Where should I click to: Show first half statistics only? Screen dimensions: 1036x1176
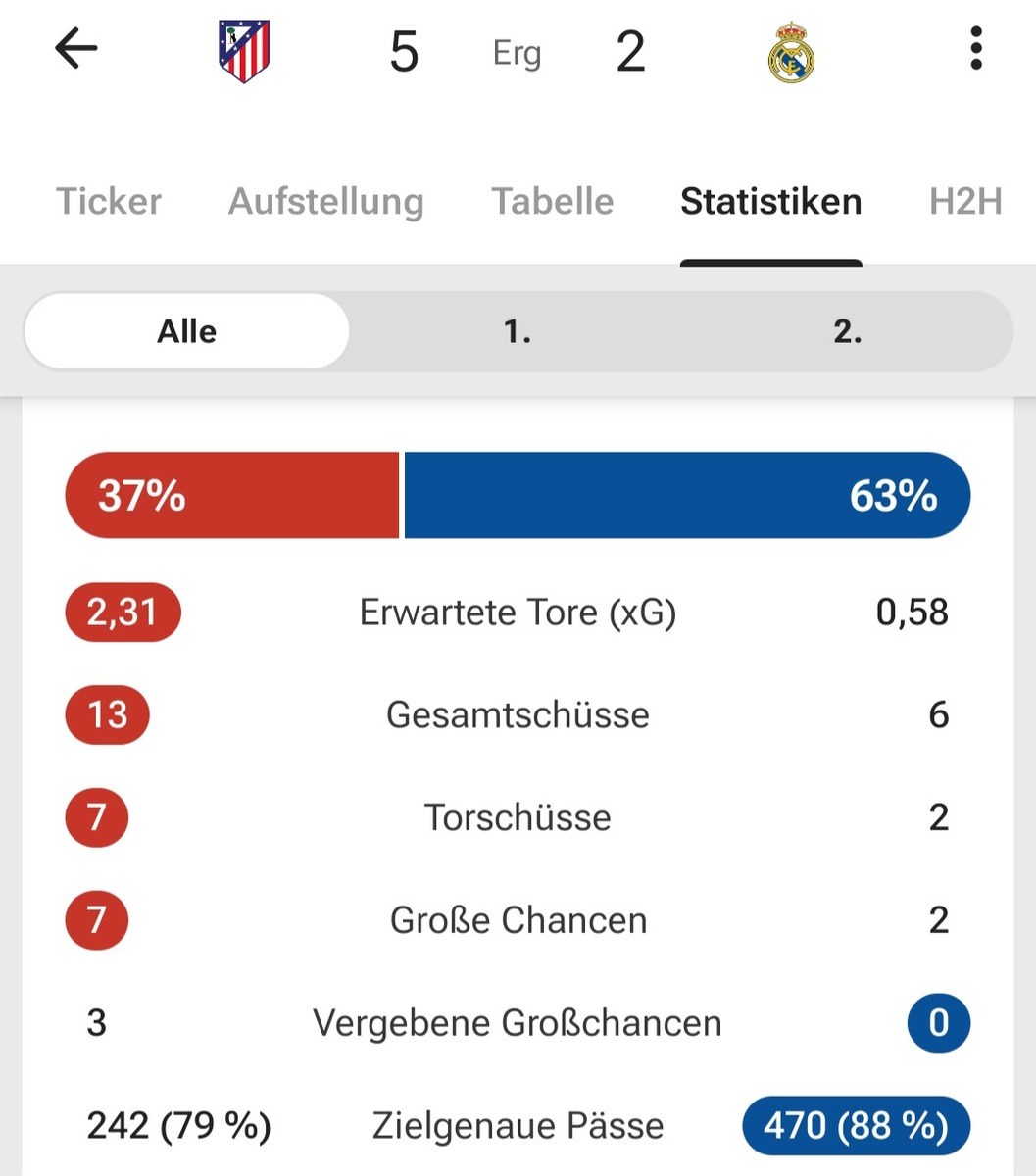click(518, 331)
